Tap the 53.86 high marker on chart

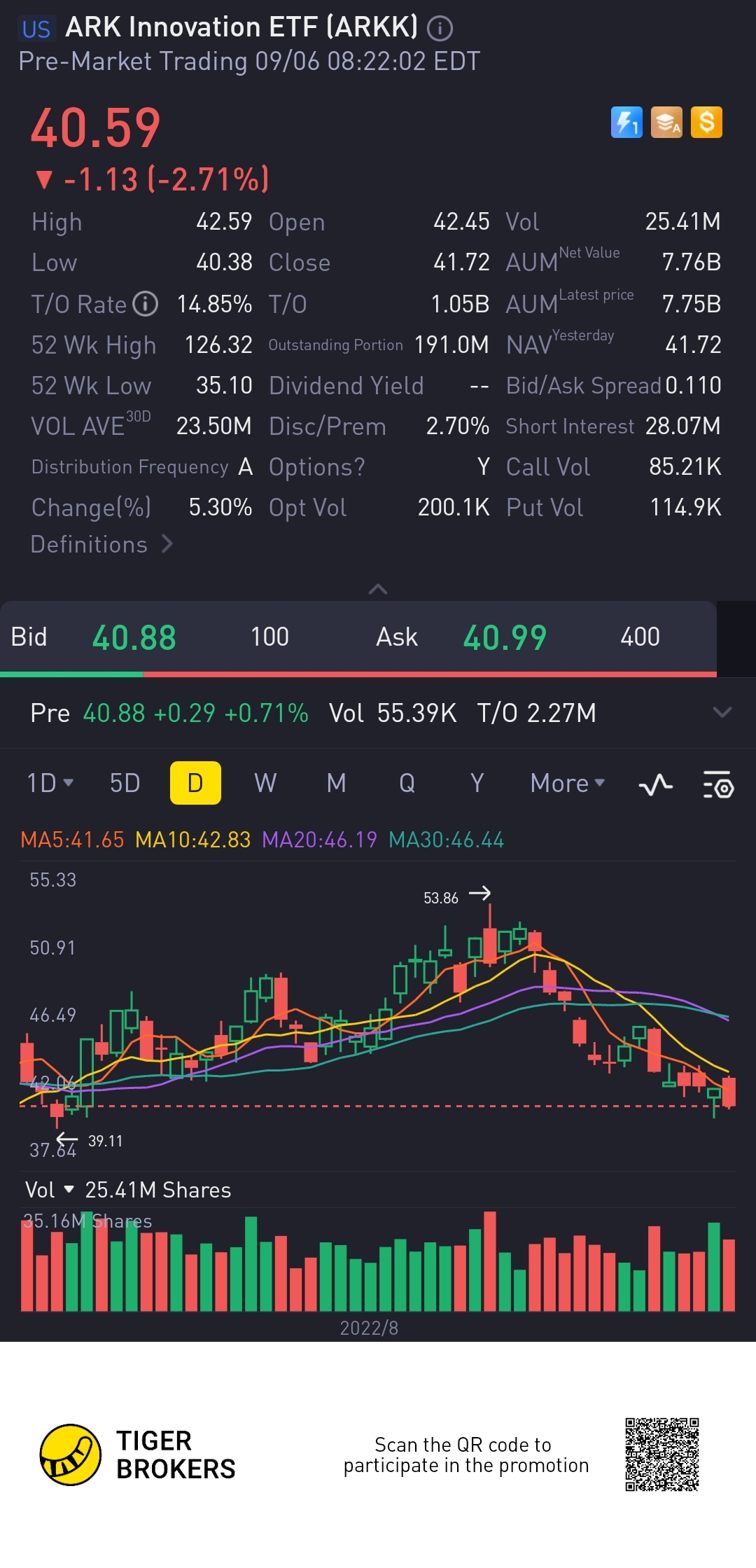(x=441, y=898)
